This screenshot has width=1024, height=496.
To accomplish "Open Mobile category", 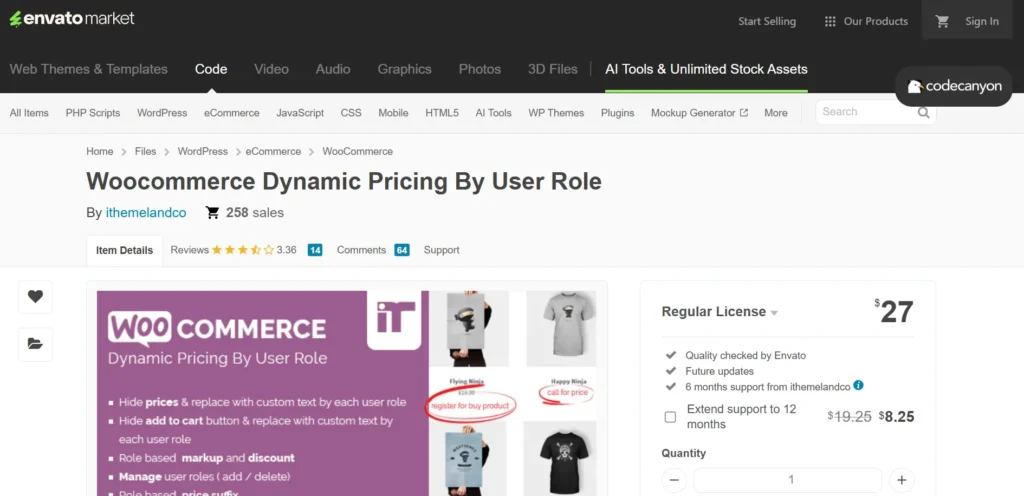I will (393, 113).
